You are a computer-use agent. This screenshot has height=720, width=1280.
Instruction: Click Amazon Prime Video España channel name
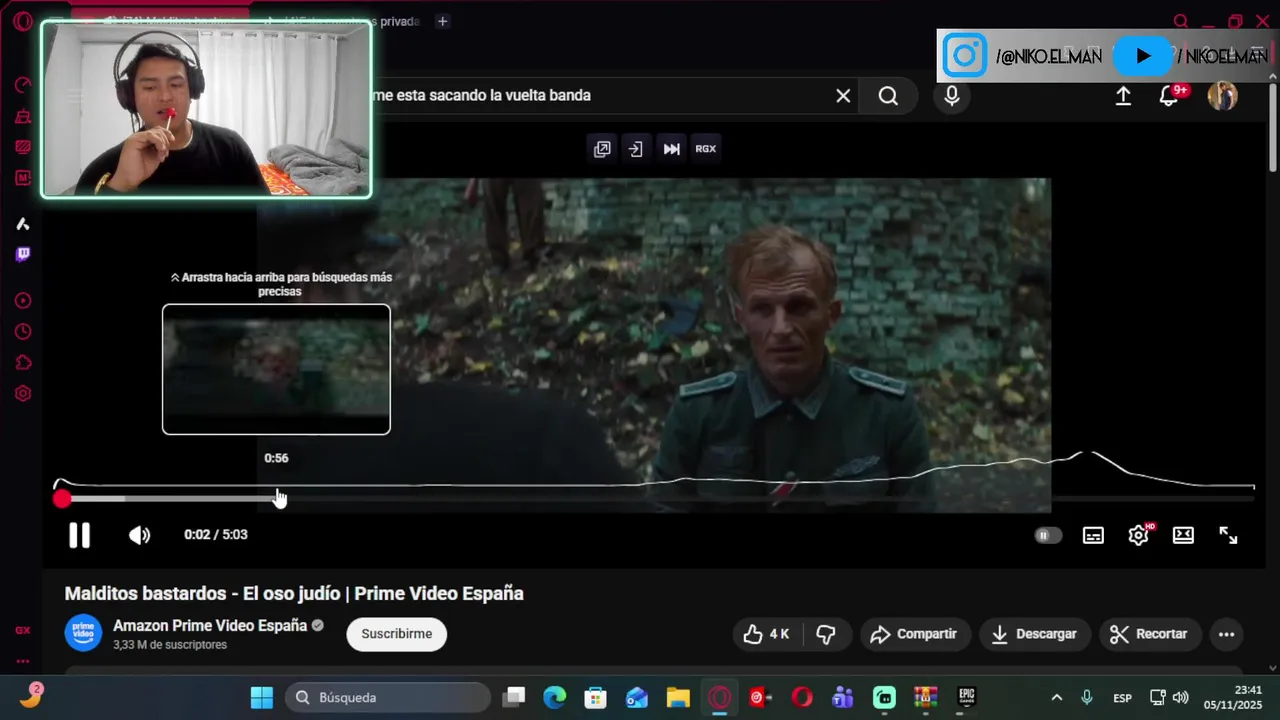tap(210, 625)
